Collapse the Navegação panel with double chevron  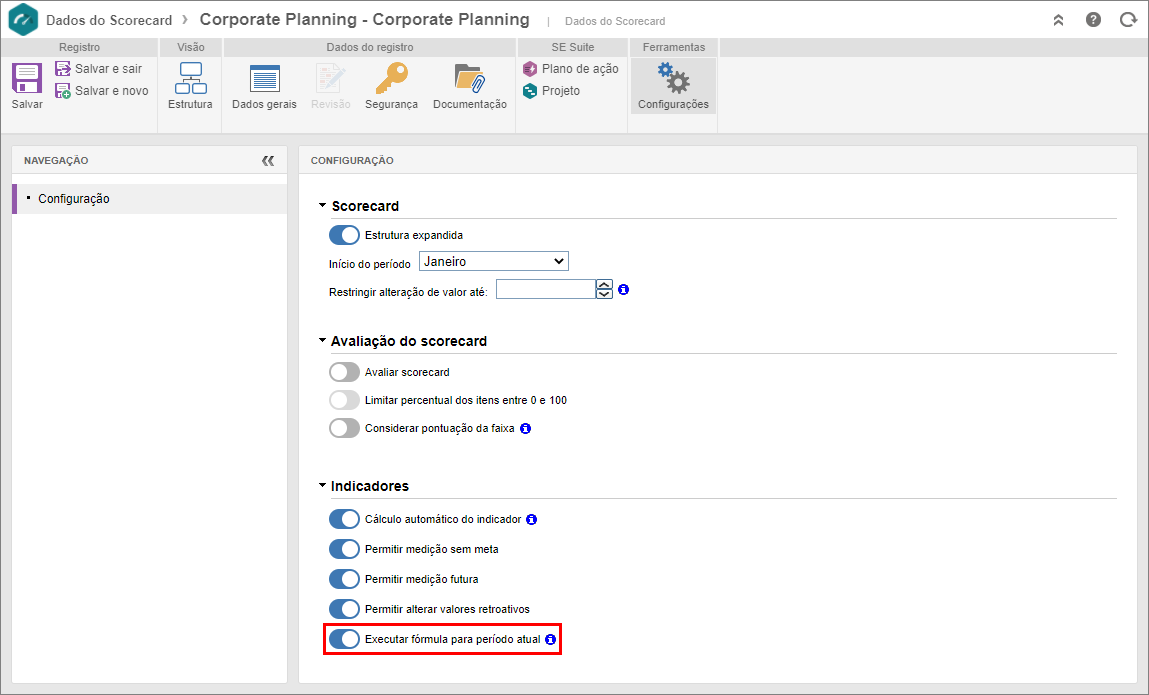268,161
